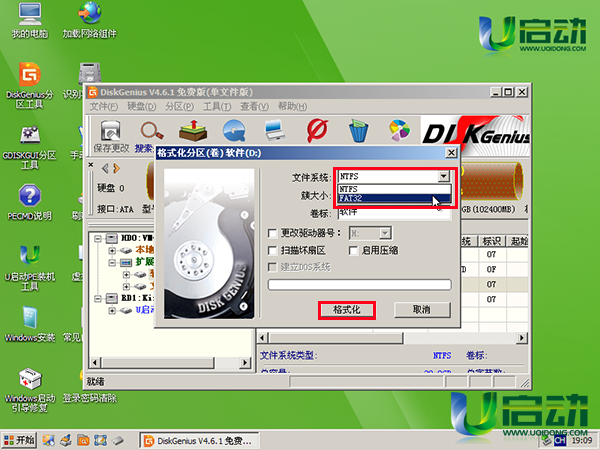
Task: Select NTFS from file system list
Action: tap(395, 189)
